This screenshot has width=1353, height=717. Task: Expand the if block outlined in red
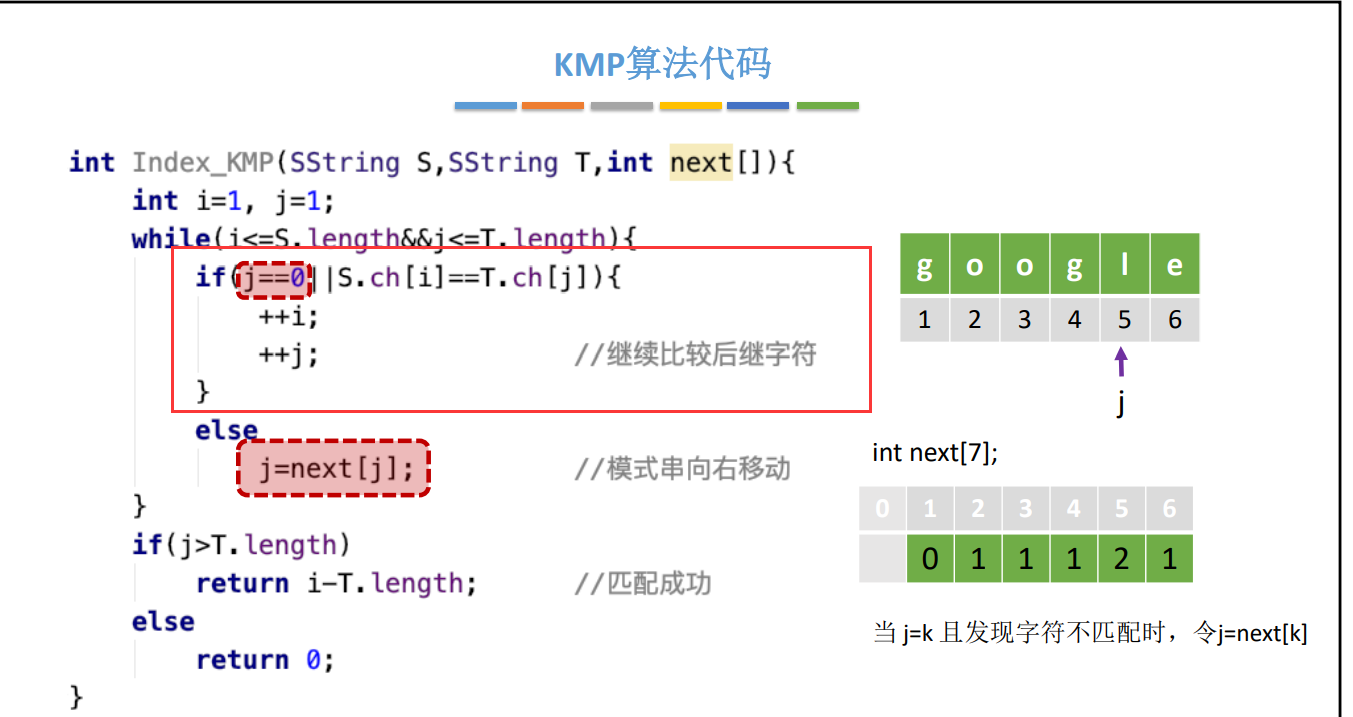[x=520, y=330]
